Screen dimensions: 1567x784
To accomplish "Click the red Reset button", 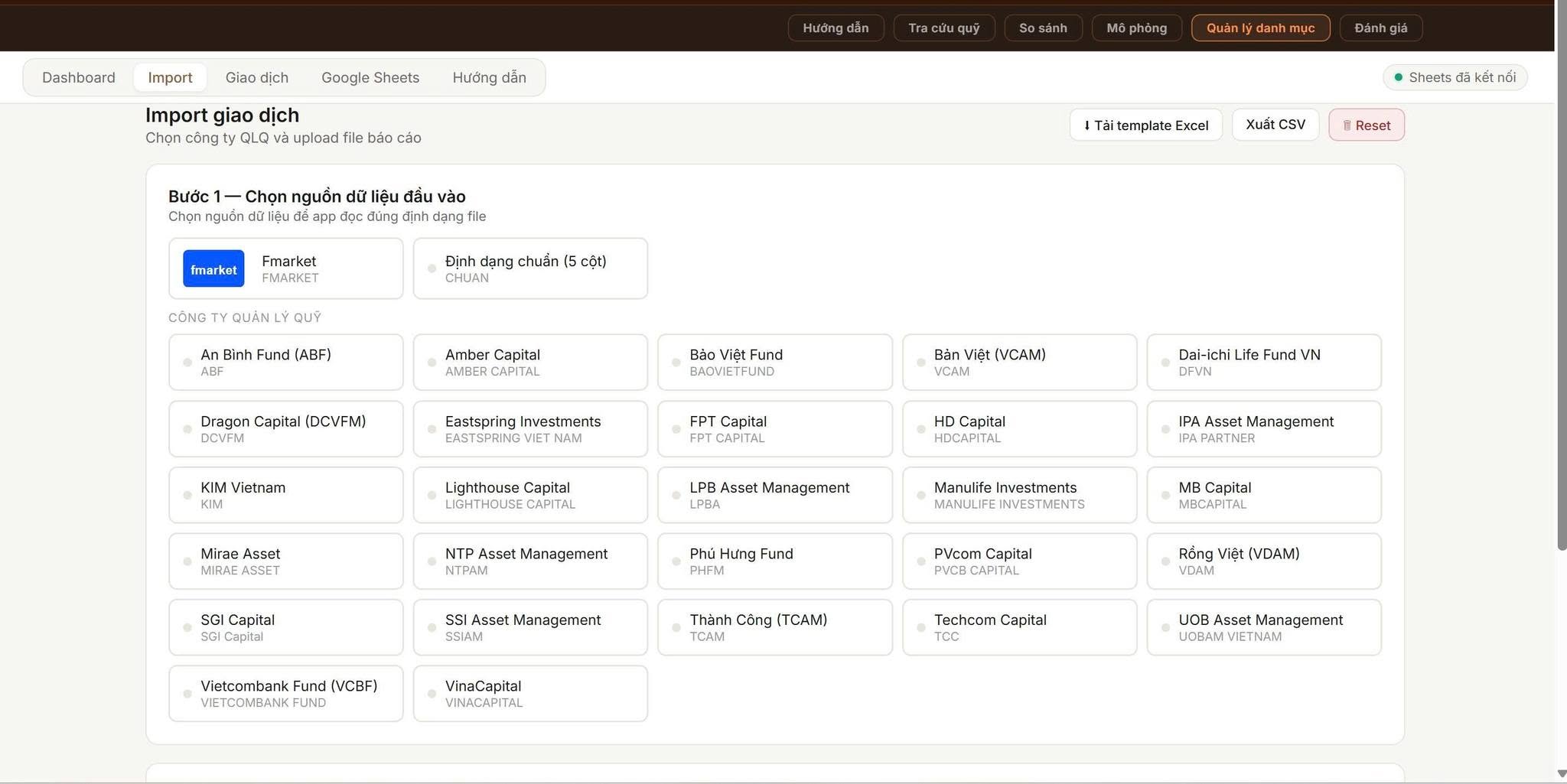I will click(1367, 125).
